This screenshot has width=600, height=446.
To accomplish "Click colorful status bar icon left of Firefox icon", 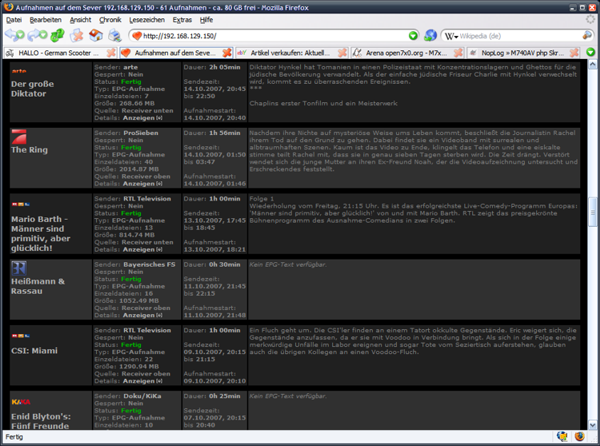I will pyautogui.click(x=562, y=437).
